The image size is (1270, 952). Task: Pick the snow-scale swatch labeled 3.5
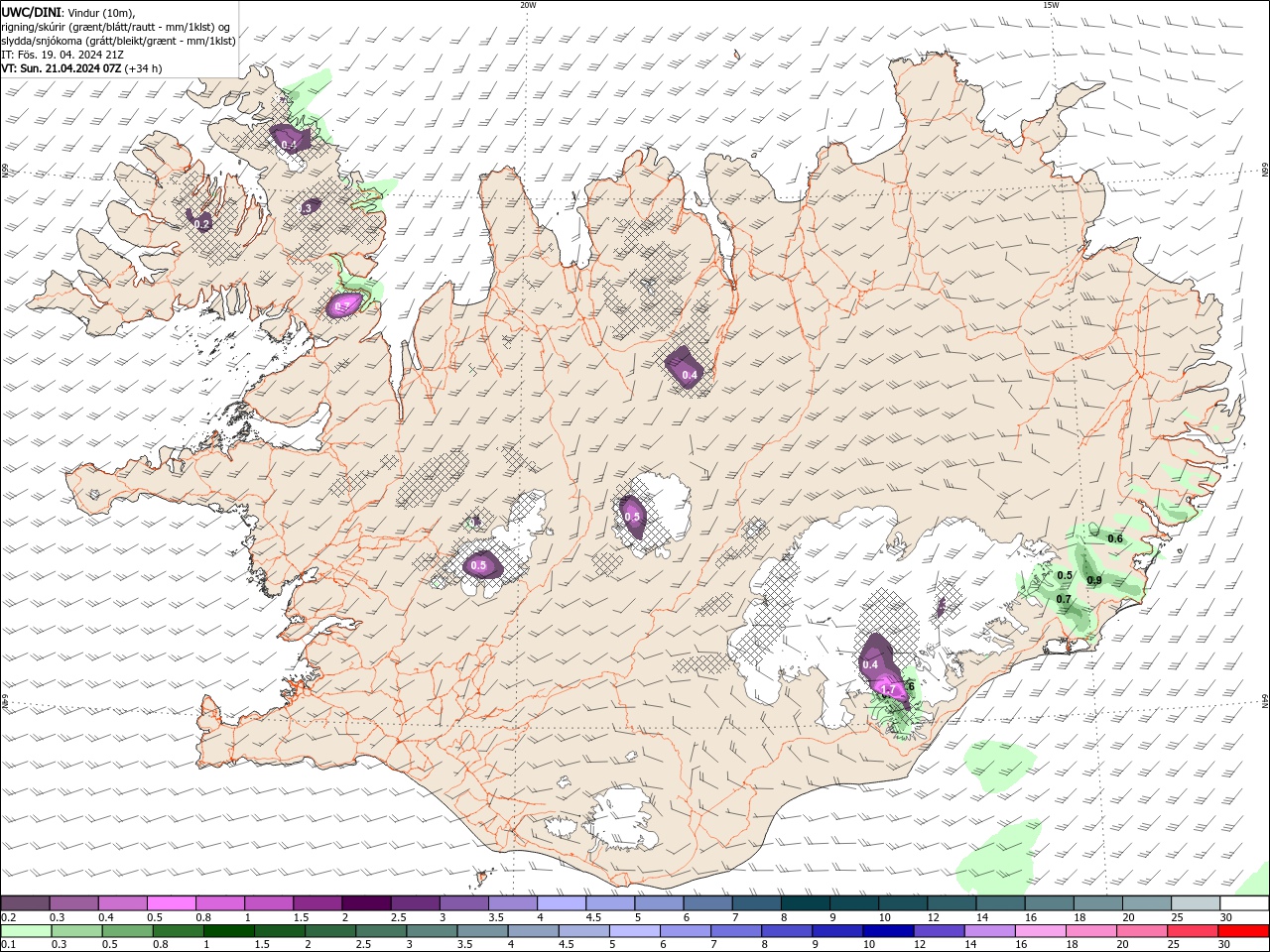tap(512, 902)
